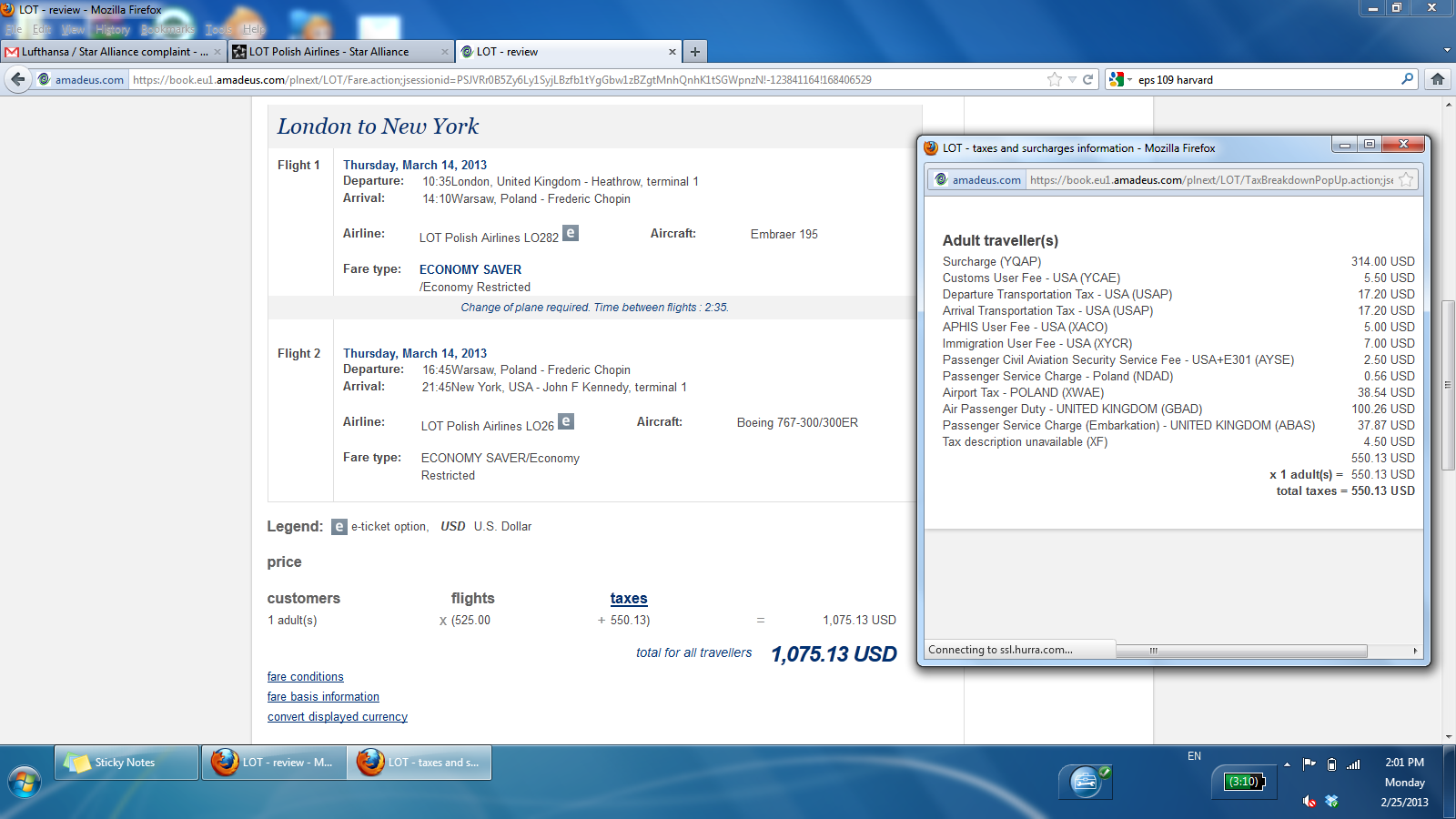The width and height of the screenshot is (1456, 819).
Task: Open the History menu
Action: click(x=113, y=29)
